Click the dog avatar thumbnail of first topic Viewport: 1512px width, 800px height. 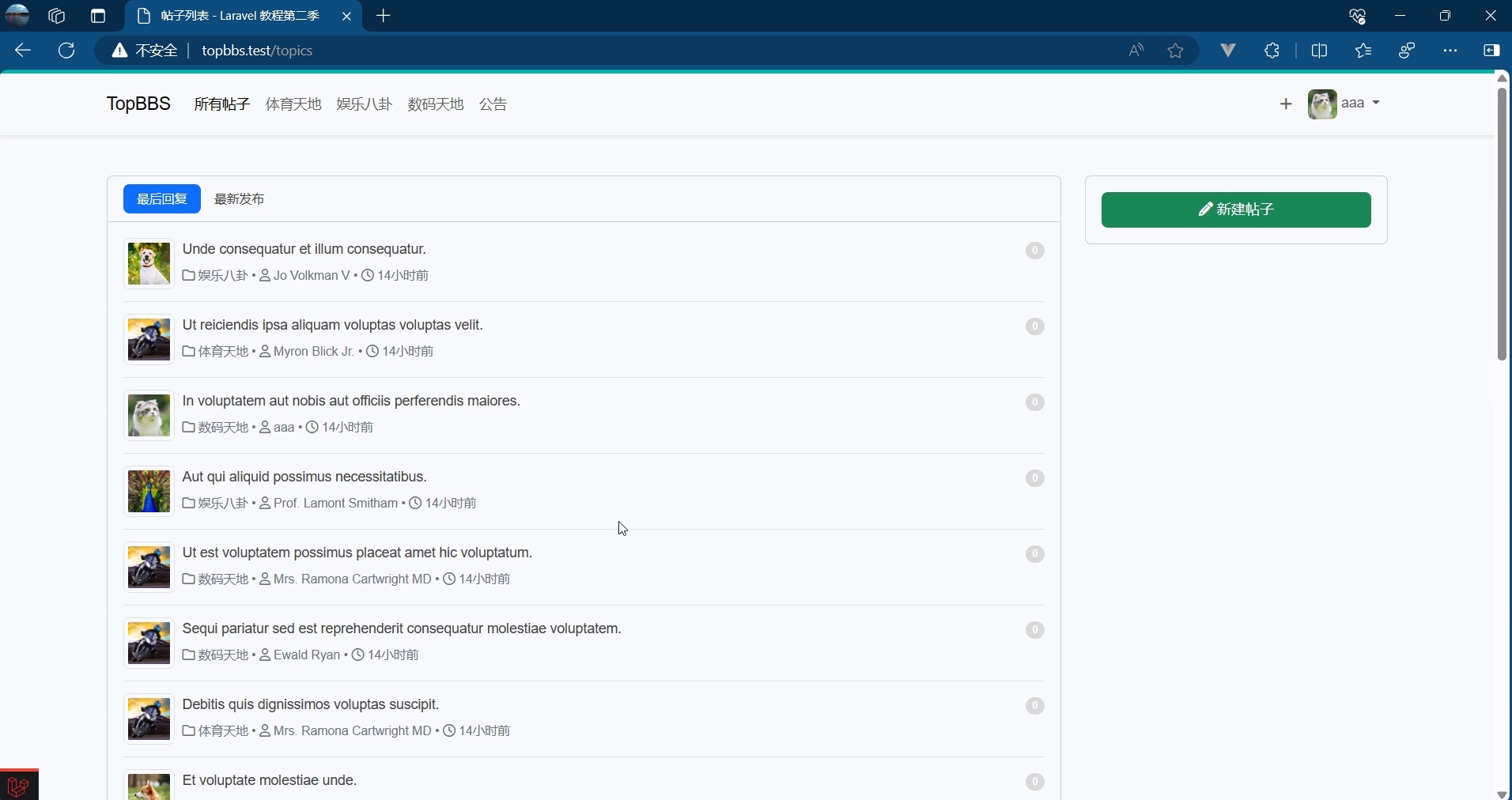pos(148,264)
